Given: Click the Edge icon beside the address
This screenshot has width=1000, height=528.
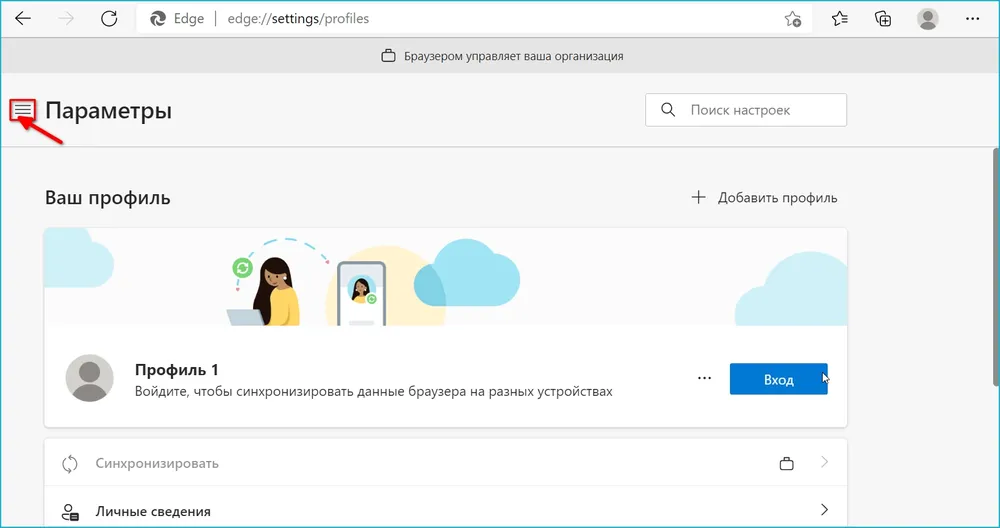Looking at the screenshot, I should (x=158, y=19).
